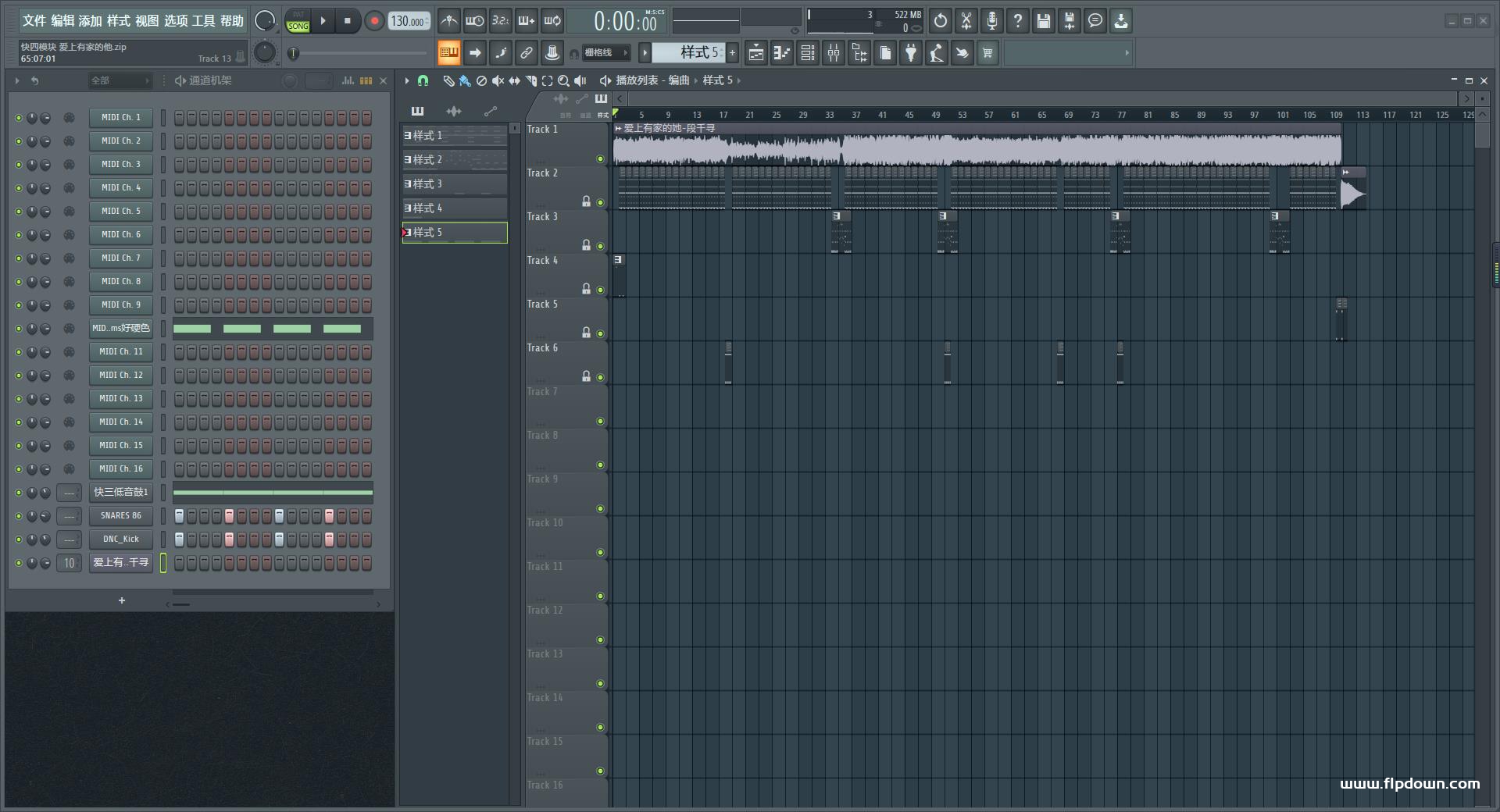Click the 快三低音鼓1 channel button
This screenshot has height=812, width=1500.
121,493
